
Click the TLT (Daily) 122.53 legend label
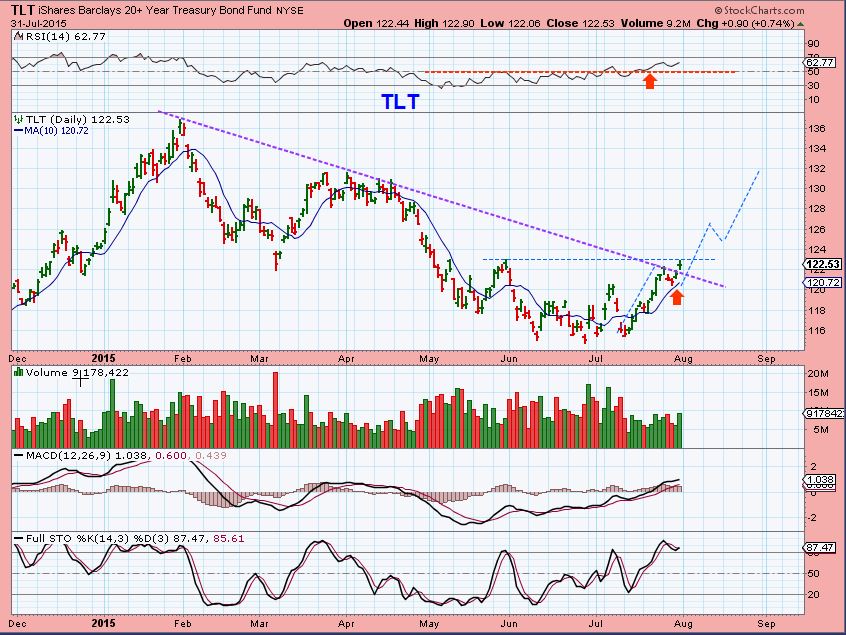click(78, 119)
